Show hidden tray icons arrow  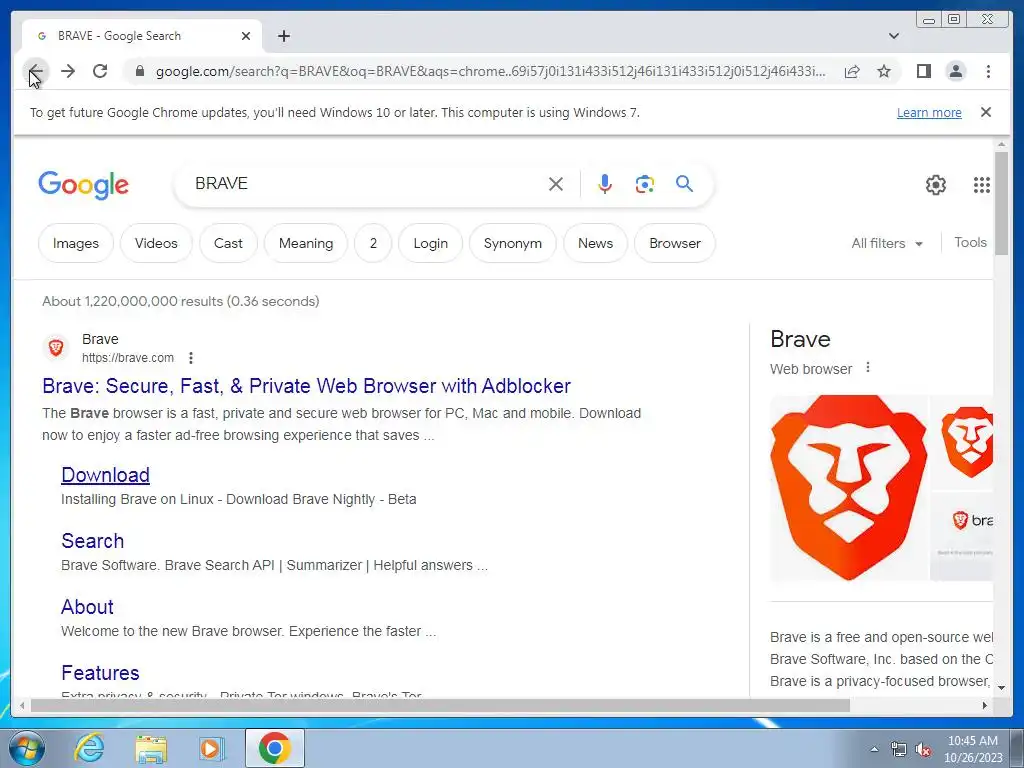[874, 749]
